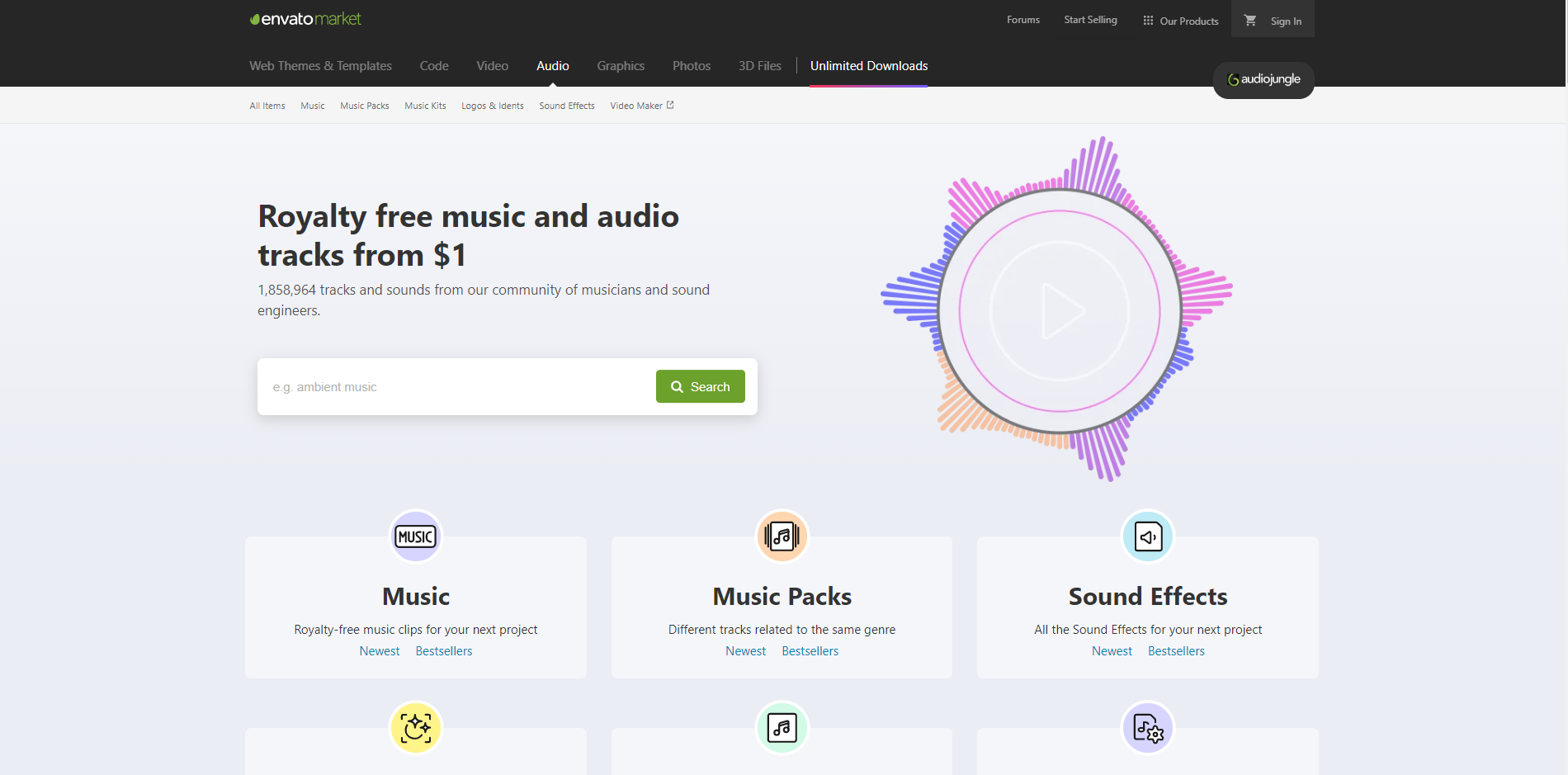
Task: Open the Video menu
Action: 493,66
